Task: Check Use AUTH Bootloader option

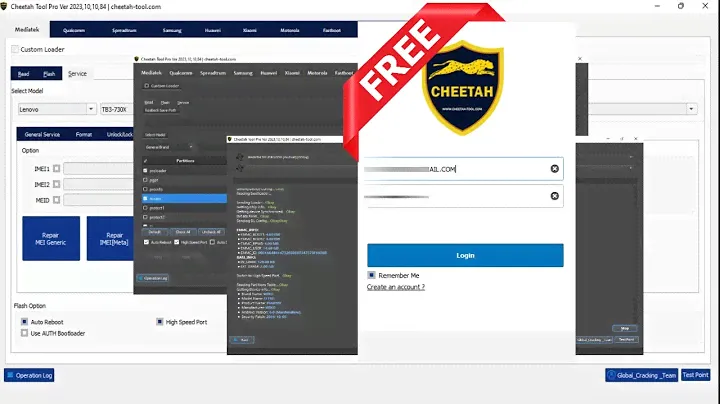Action: (25, 332)
